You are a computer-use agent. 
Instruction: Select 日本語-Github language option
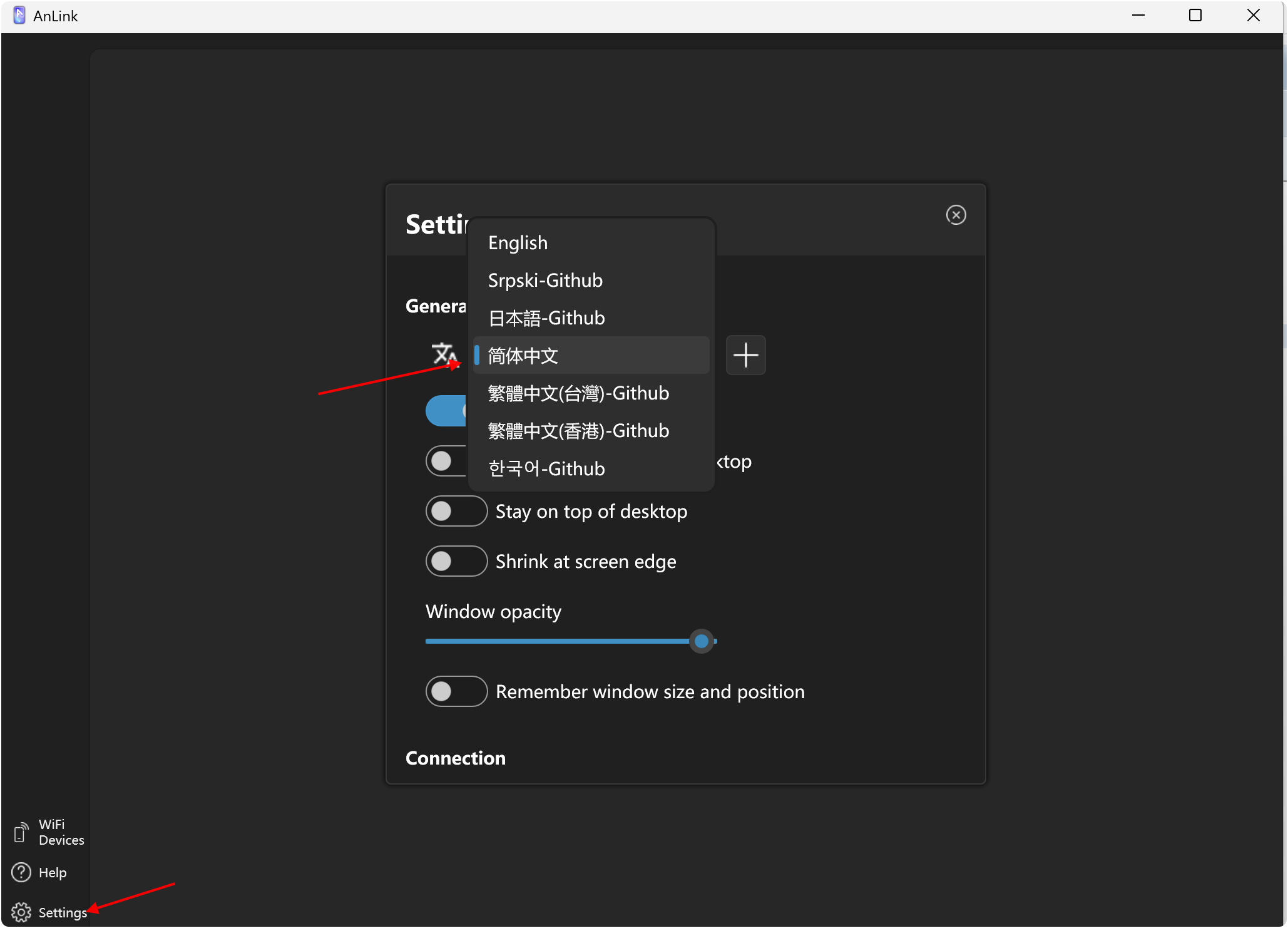(546, 318)
